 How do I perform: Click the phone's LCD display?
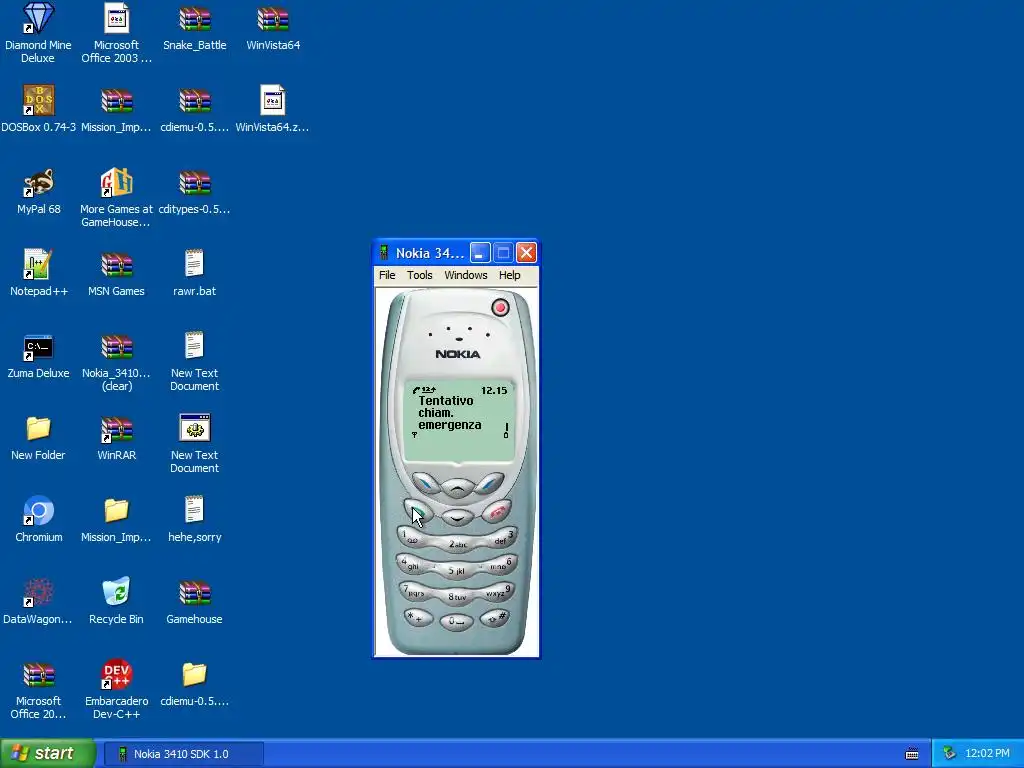(458, 420)
